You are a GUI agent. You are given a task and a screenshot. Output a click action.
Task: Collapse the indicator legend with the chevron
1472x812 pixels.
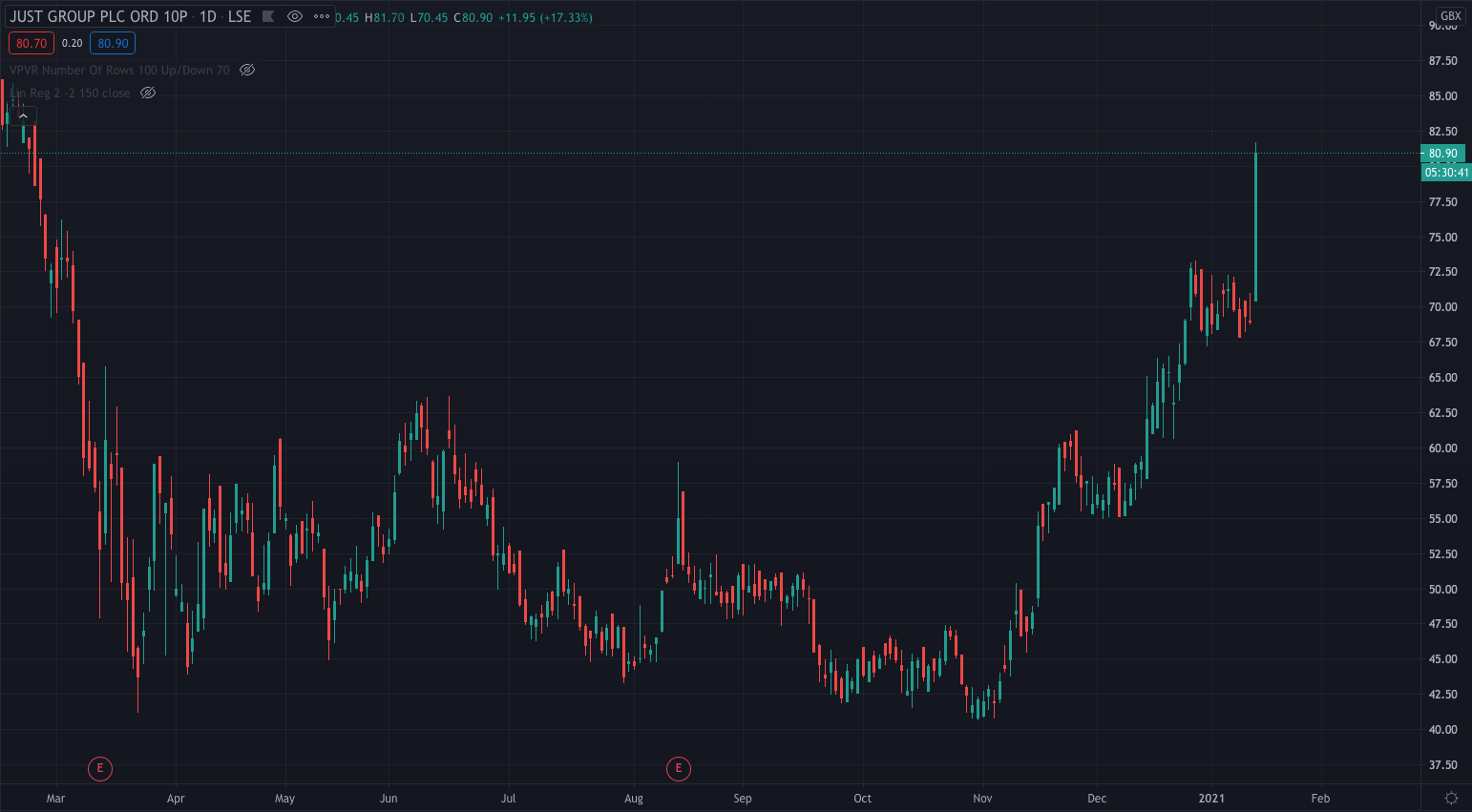(x=23, y=116)
